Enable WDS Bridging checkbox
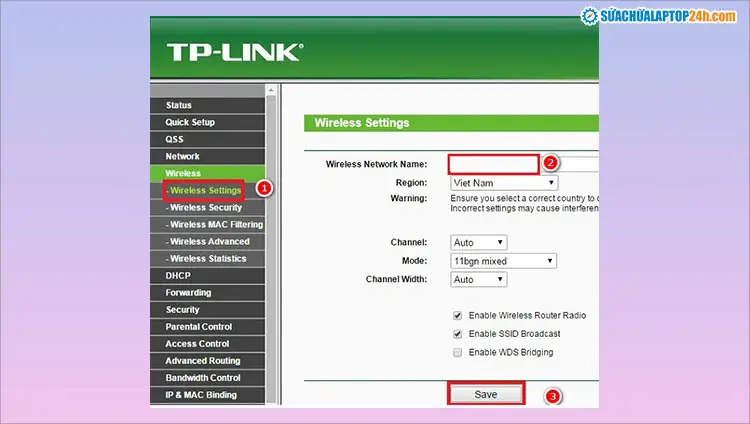Viewport: 750px width, 424px height. (458, 353)
